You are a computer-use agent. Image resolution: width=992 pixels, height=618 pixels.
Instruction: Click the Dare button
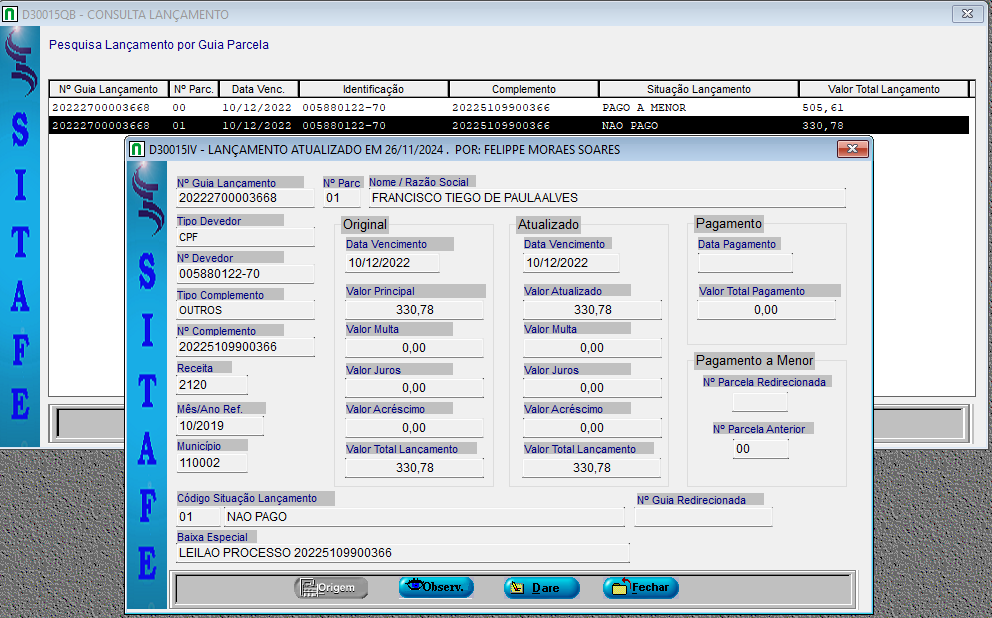tap(541, 588)
